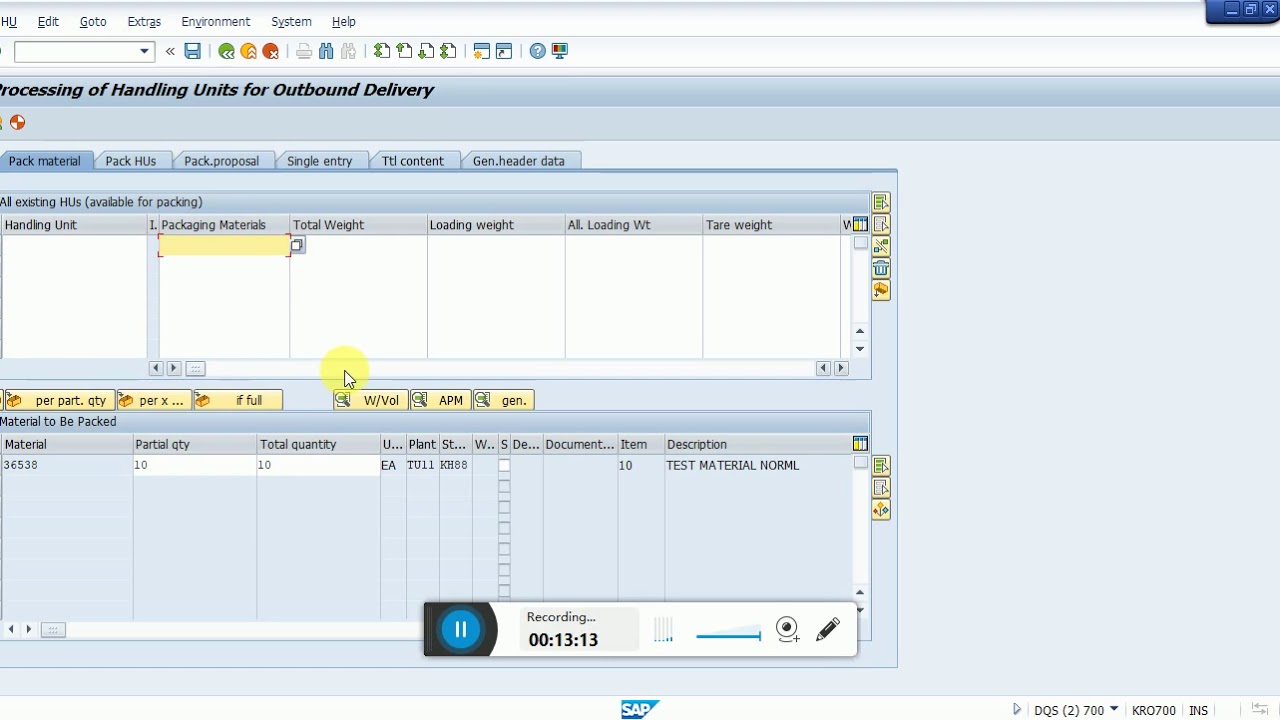Image resolution: width=1280 pixels, height=720 pixels.
Task: Pause the screen recording
Action: pyautogui.click(x=461, y=629)
